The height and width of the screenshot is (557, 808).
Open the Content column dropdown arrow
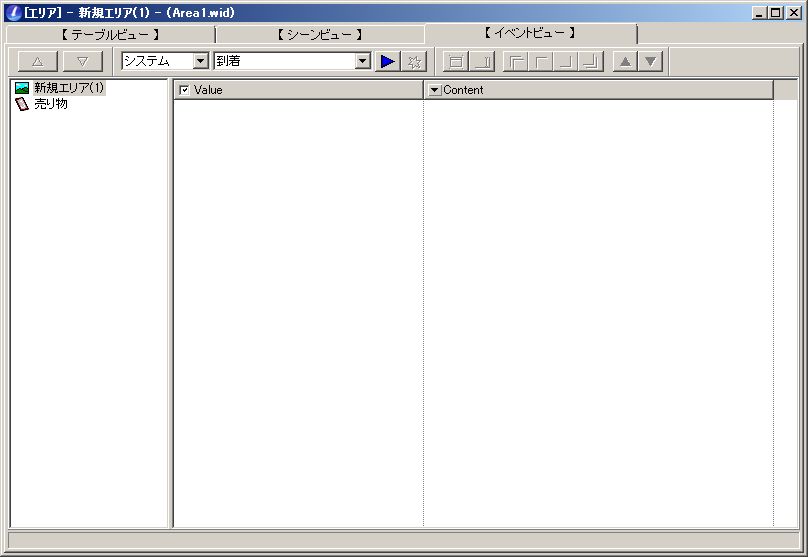pos(434,90)
